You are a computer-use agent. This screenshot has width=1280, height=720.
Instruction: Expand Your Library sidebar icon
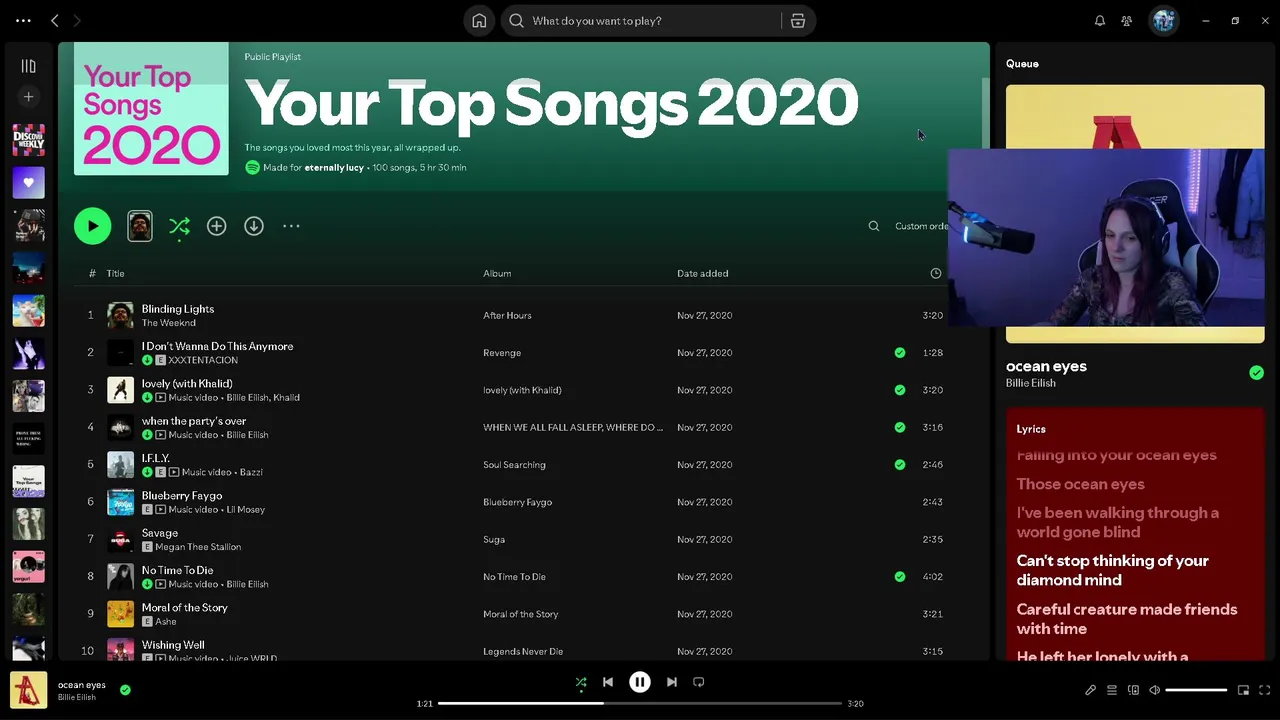click(x=28, y=66)
